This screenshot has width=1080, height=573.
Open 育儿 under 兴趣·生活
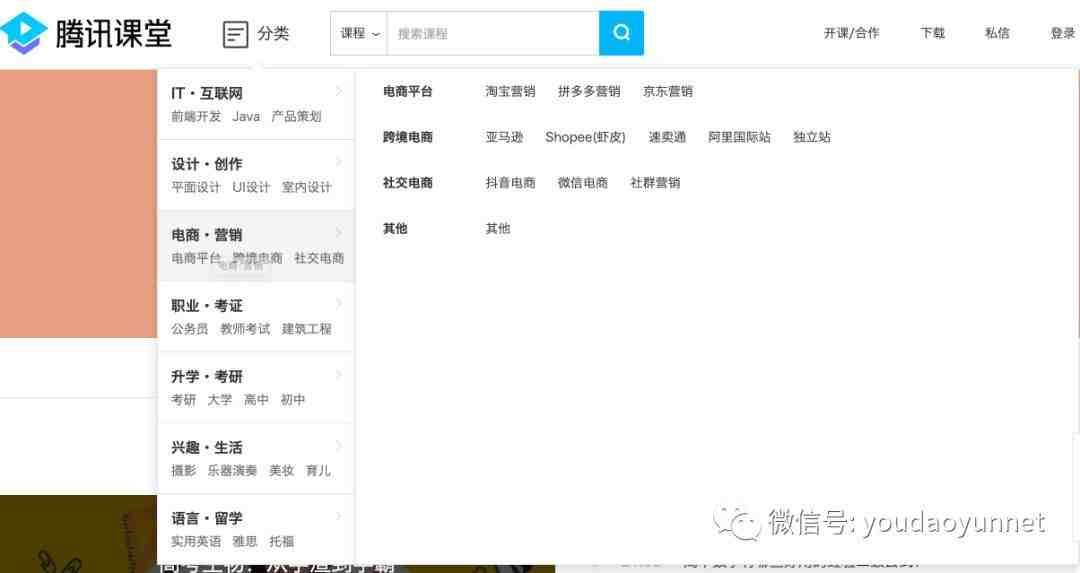pyautogui.click(x=318, y=471)
